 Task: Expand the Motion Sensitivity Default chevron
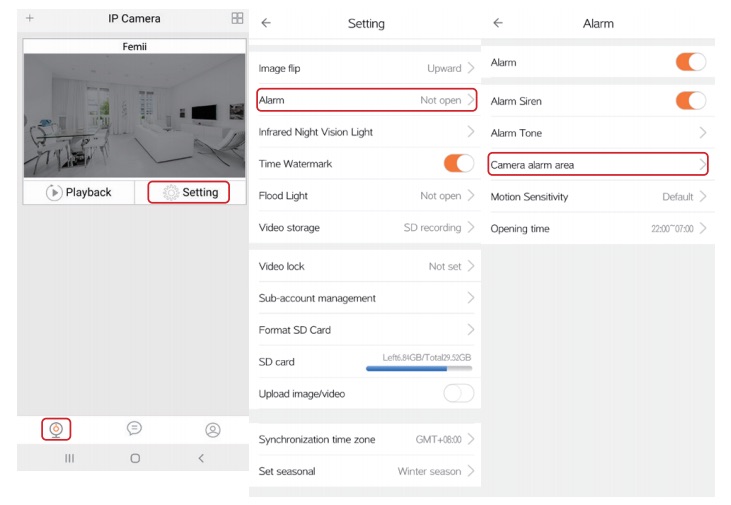click(x=703, y=196)
